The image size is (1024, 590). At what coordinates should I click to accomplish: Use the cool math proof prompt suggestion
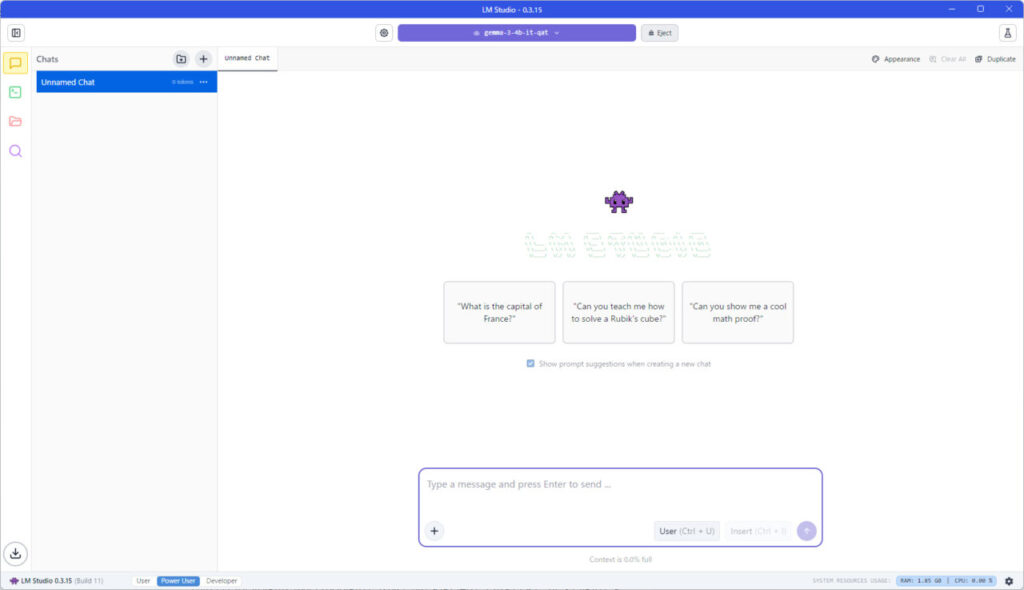coord(738,312)
